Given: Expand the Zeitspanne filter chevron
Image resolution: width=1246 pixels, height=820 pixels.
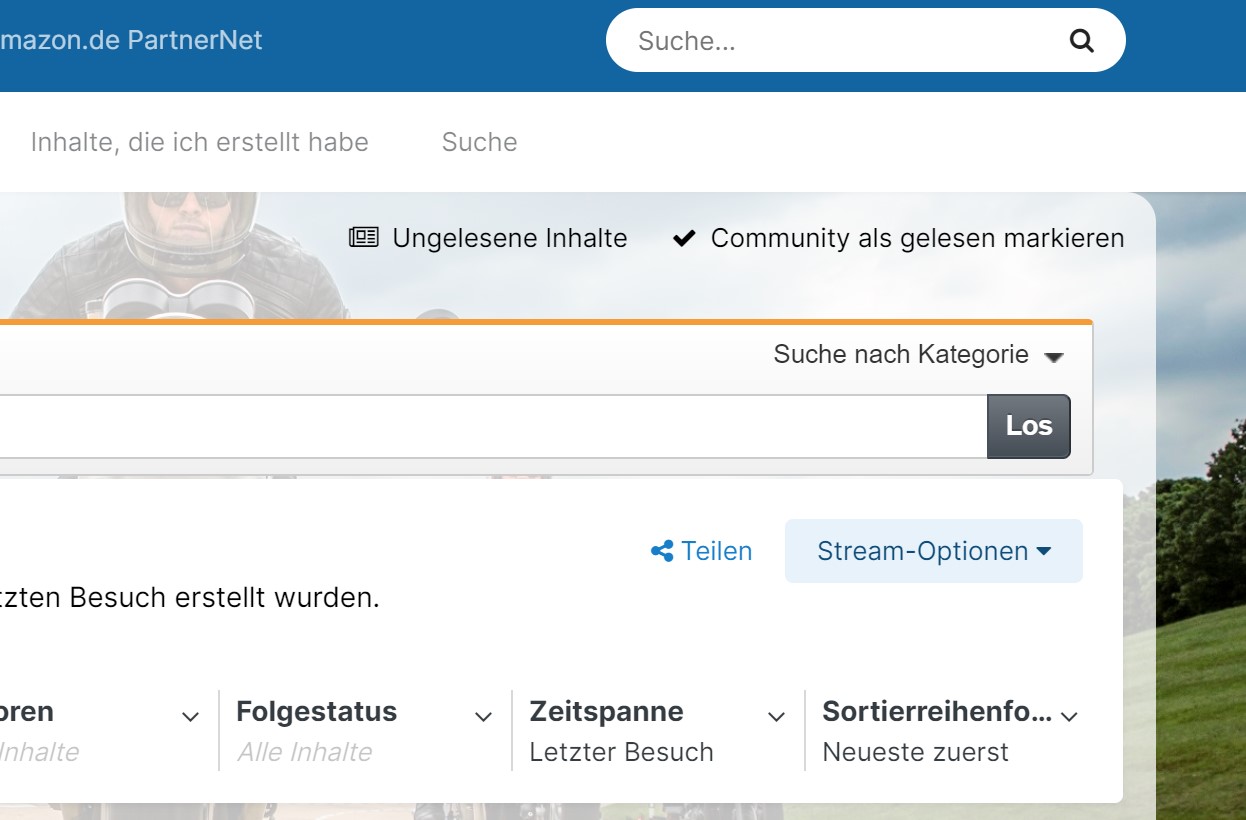Looking at the screenshot, I should [x=776, y=717].
